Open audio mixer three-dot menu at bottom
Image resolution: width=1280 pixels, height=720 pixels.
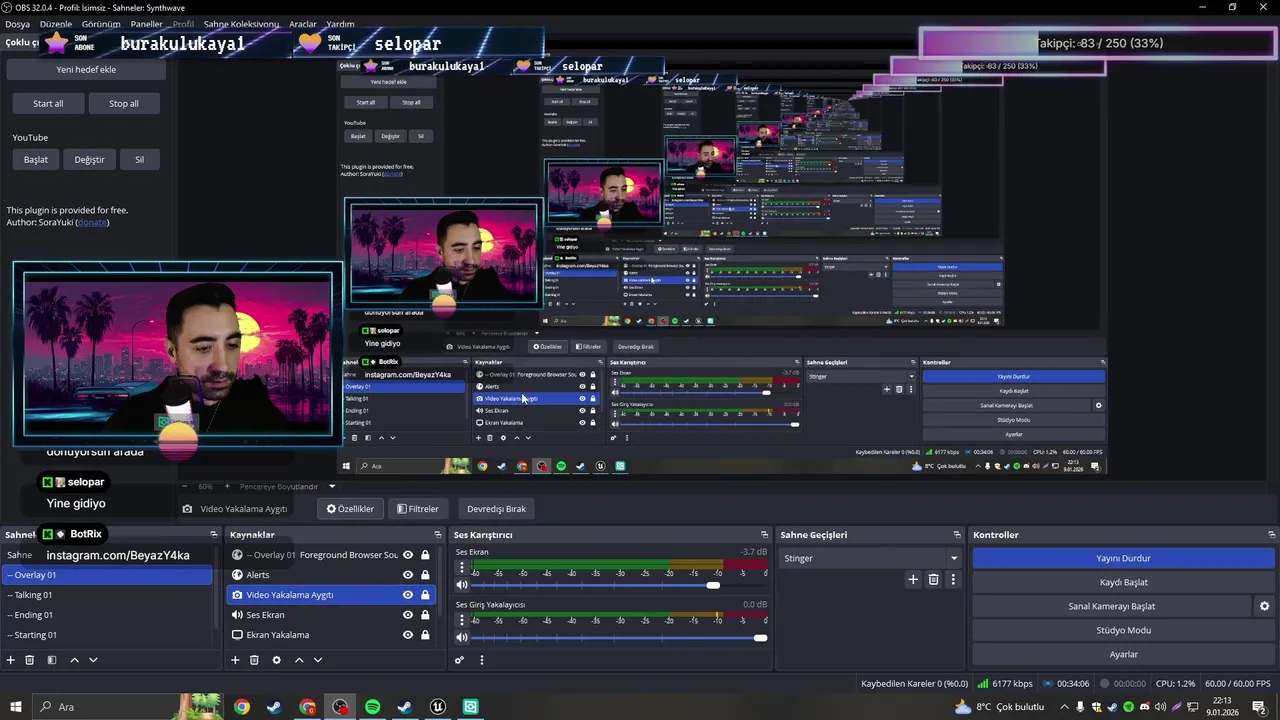tap(481, 660)
